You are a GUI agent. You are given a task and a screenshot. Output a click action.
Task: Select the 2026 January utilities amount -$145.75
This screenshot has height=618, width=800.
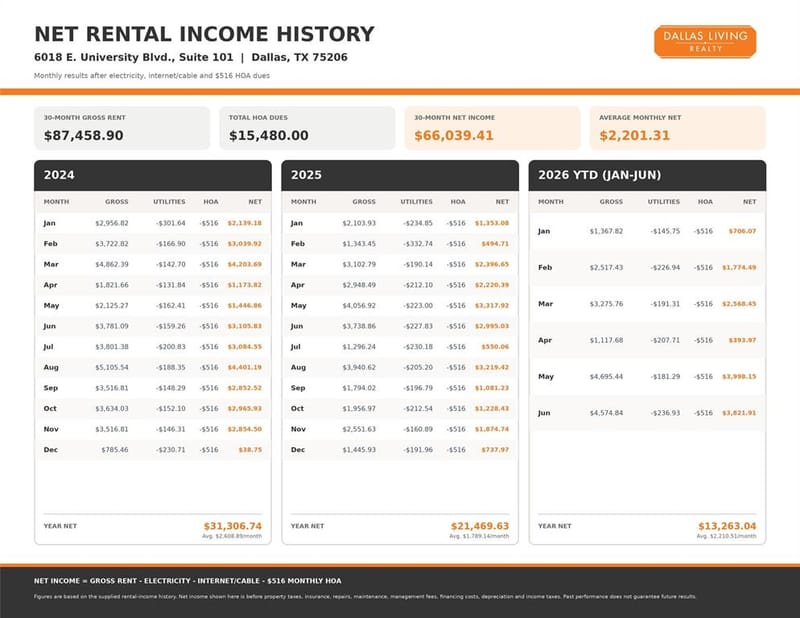[x=665, y=231]
